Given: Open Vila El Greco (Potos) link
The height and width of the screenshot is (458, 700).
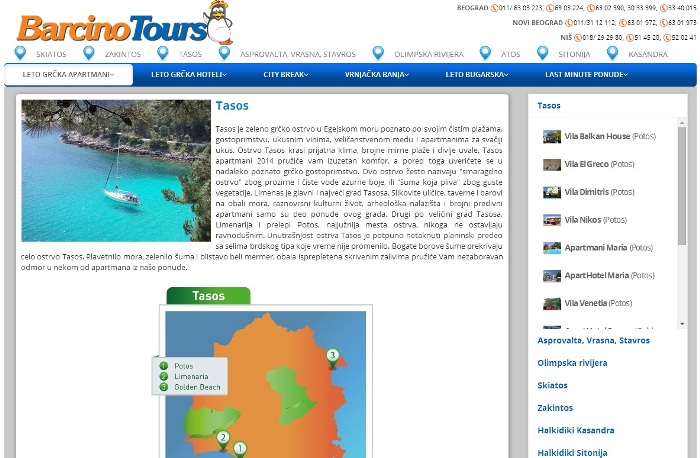Looking at the screenshot, I should (x=599, y=164).
